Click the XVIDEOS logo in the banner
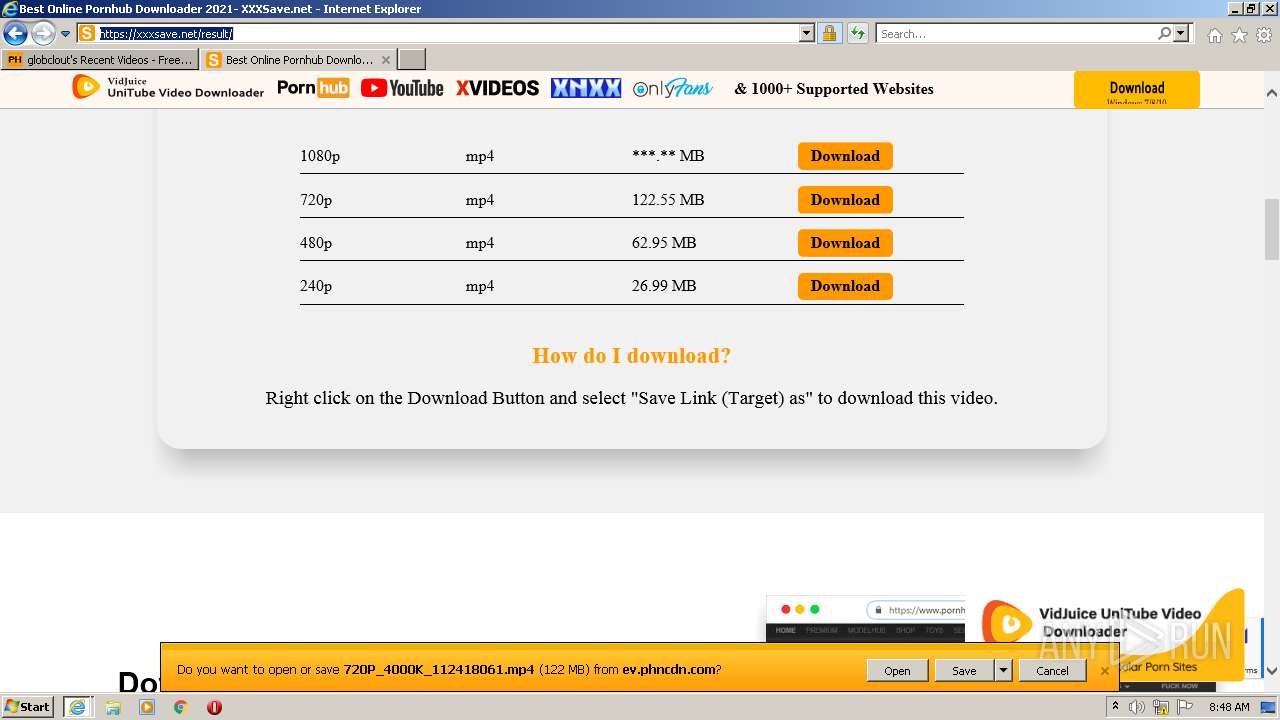The image size is (1280, 720). click(497, 88)
